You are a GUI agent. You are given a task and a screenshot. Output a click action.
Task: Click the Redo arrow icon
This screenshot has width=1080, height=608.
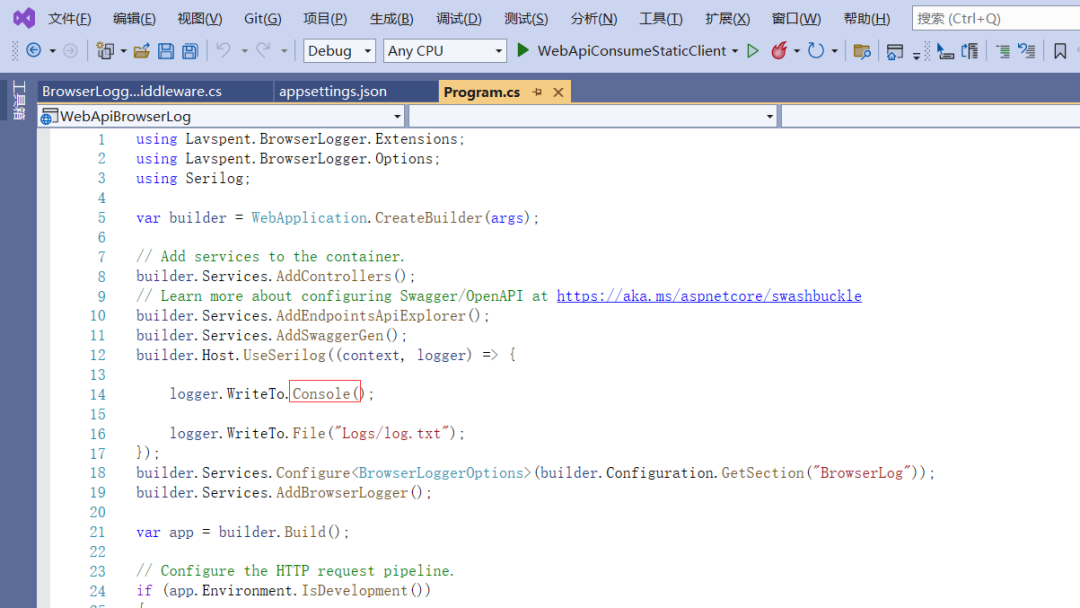click(263, 50)
